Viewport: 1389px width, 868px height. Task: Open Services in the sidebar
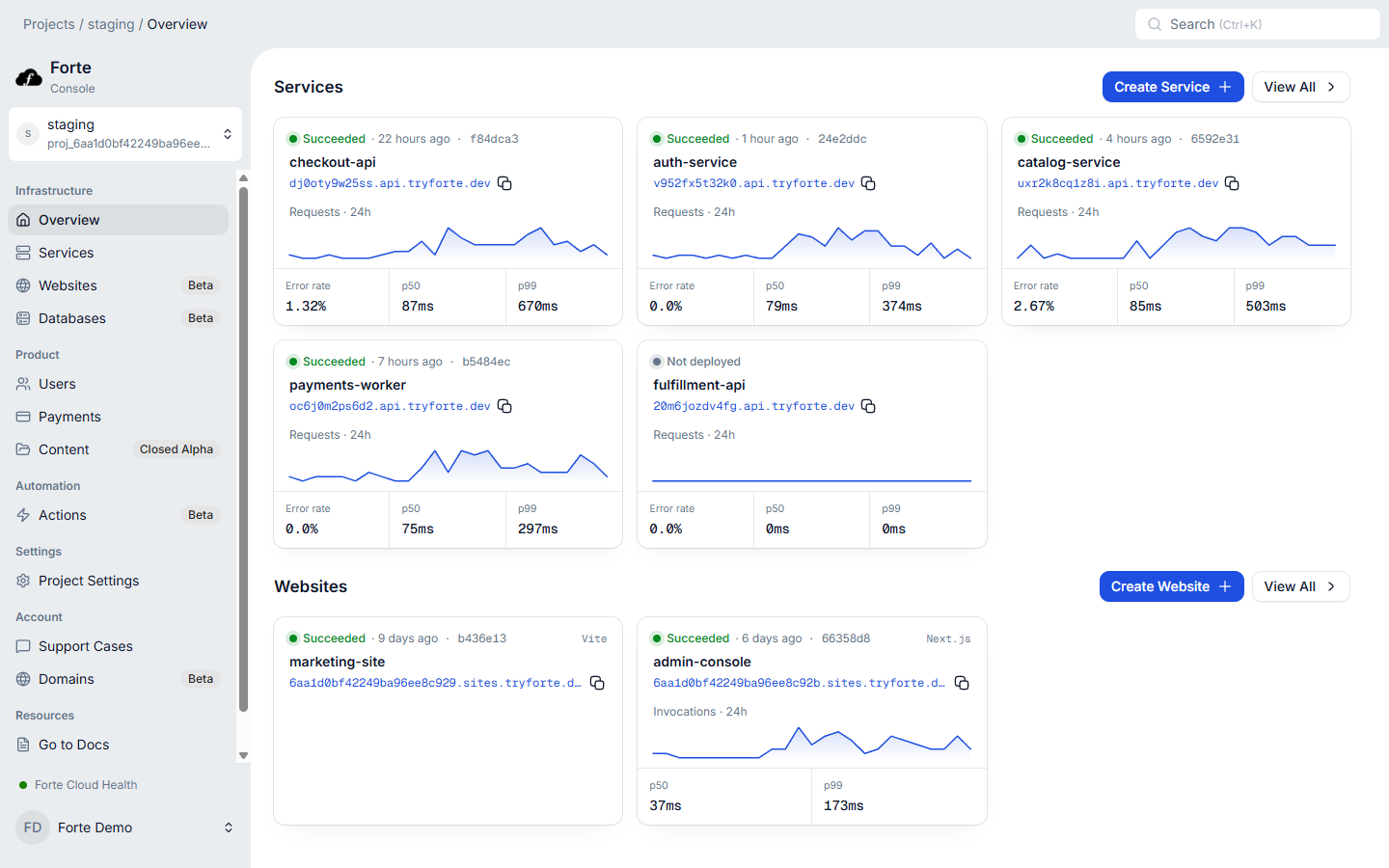(x=118, y=253)
